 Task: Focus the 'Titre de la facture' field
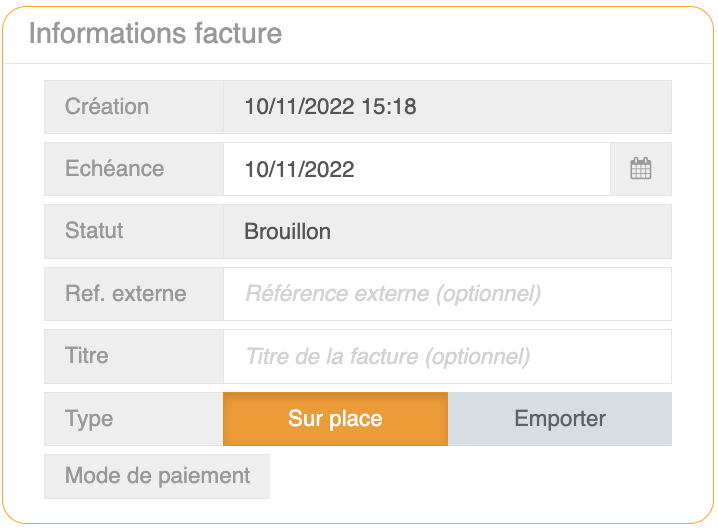[447, 356]
